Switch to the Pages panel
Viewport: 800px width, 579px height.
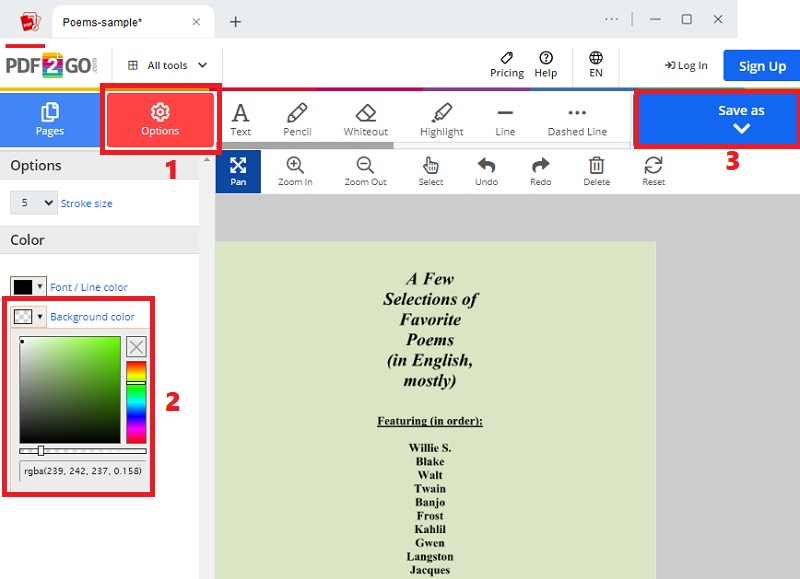tap(50, 120)
